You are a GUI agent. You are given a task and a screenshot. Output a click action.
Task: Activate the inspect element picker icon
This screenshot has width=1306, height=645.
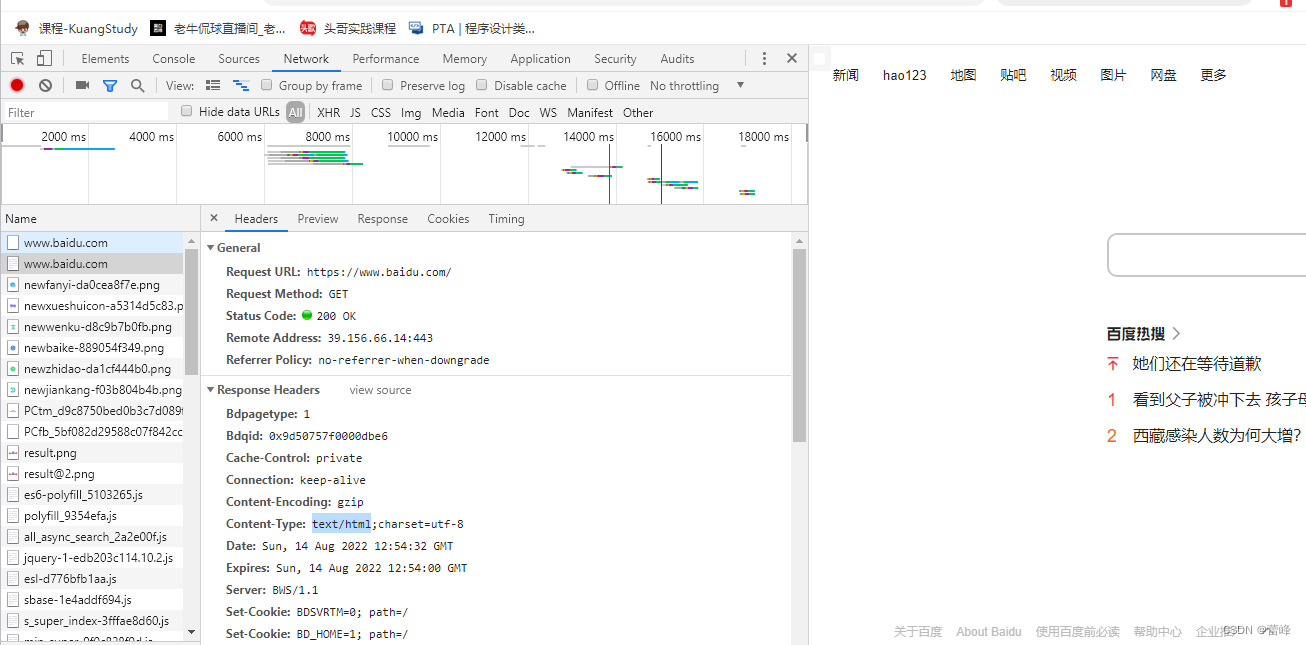click(x=18, y=59)
